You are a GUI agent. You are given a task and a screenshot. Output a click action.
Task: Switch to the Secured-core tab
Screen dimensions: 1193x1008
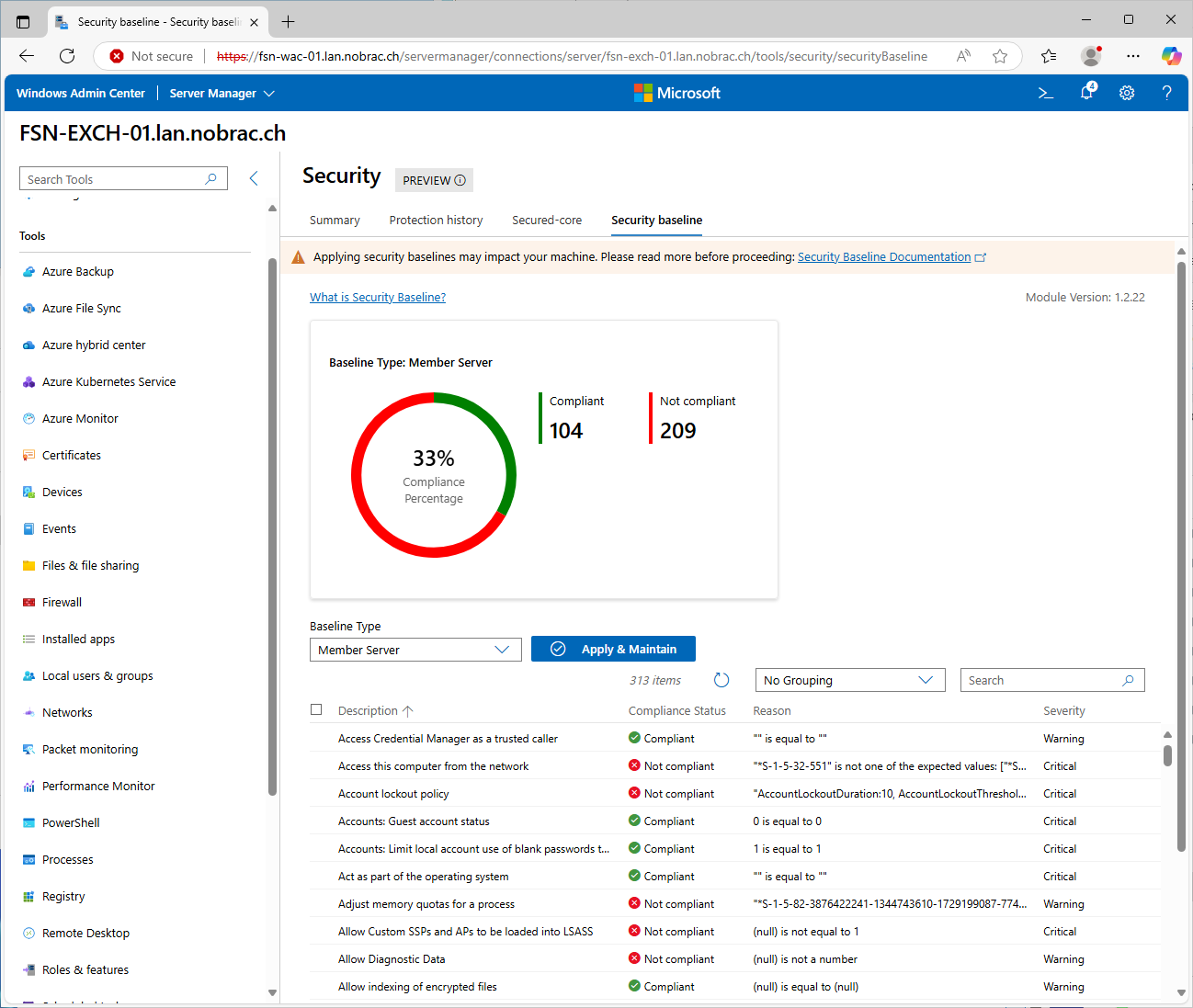click(547, 221)
